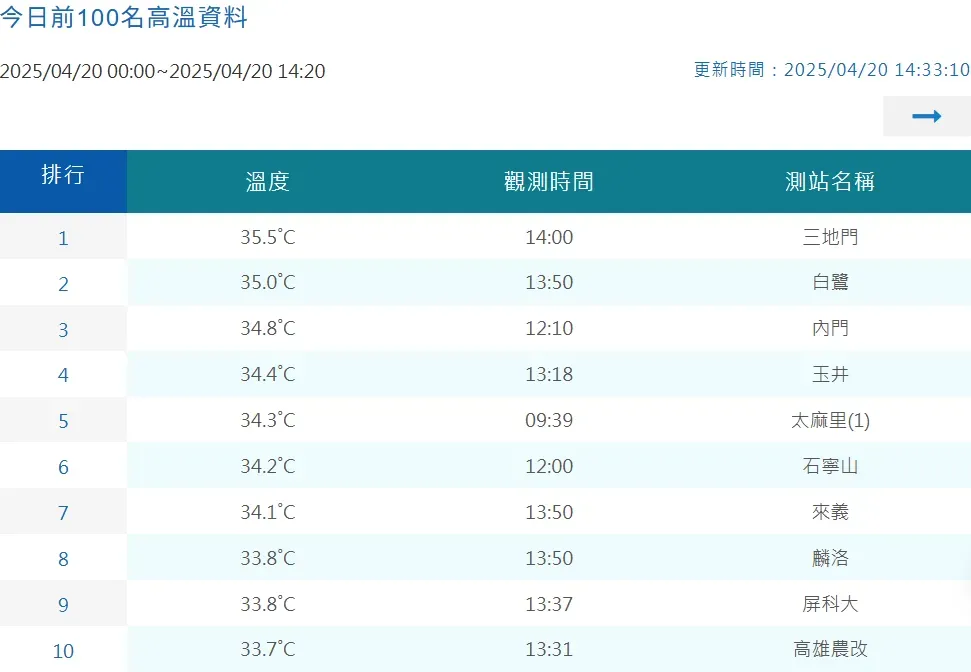Click rank number 4 cell

point(63,374)
